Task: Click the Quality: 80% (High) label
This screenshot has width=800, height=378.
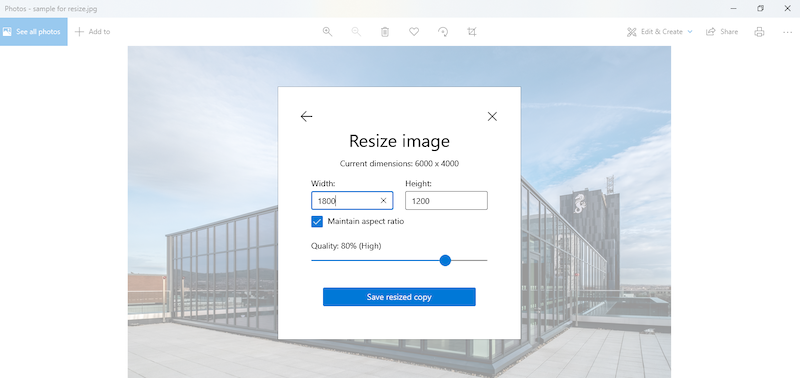Action: pos(346,246)
